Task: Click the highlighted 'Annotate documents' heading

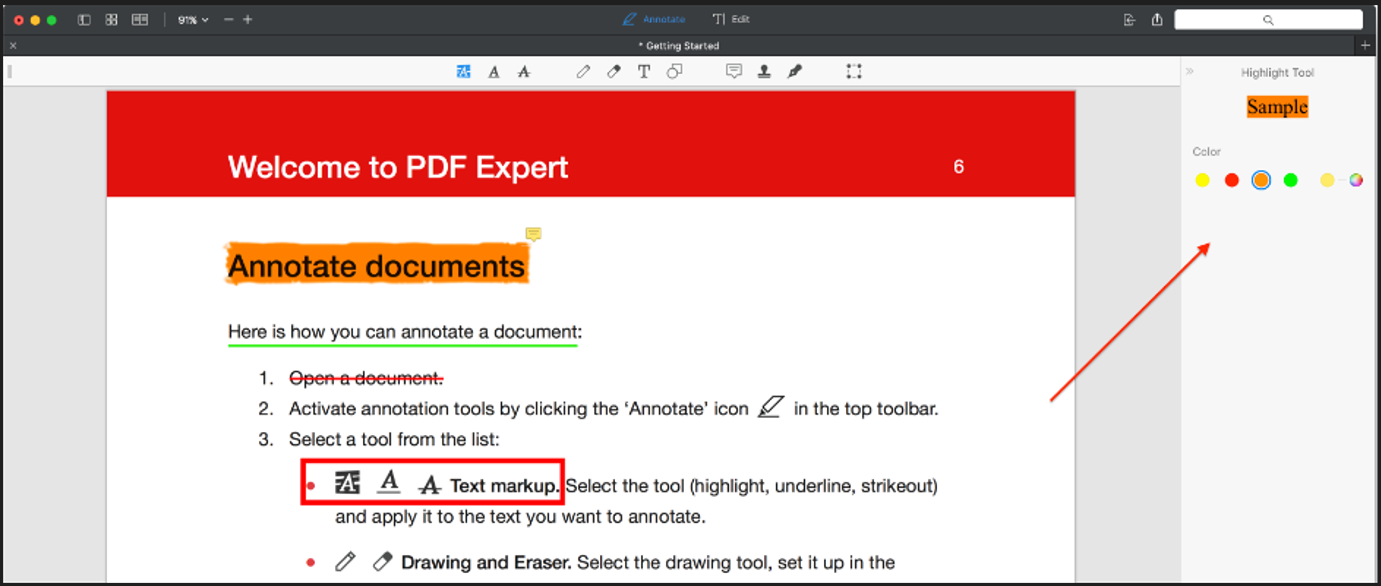Action: pyautogui.click(x=377, y=266)
